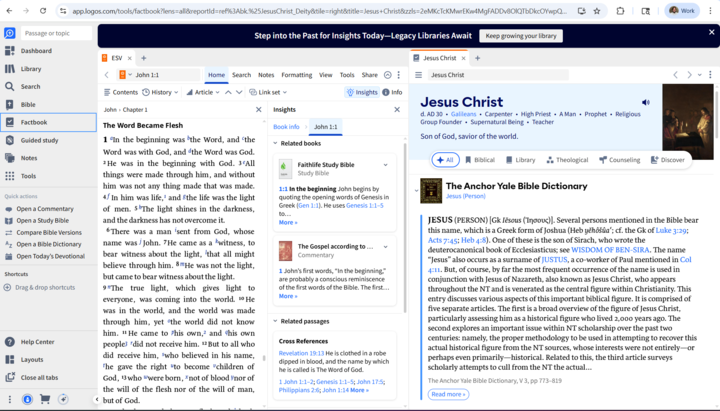Select the Counseling filter chip

619,160
